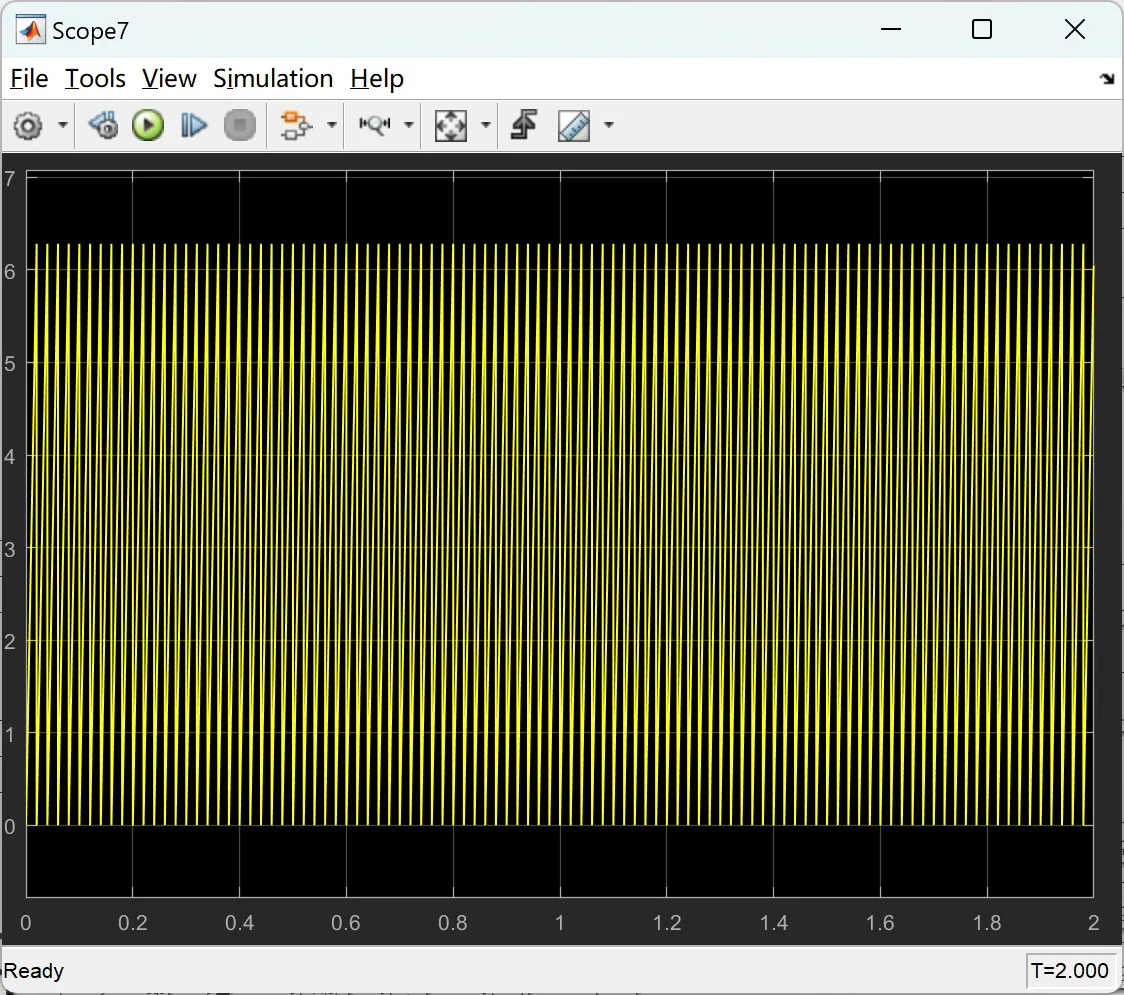Click the Scope7 window title
The image size is (1124, 995).
(90, 31)
